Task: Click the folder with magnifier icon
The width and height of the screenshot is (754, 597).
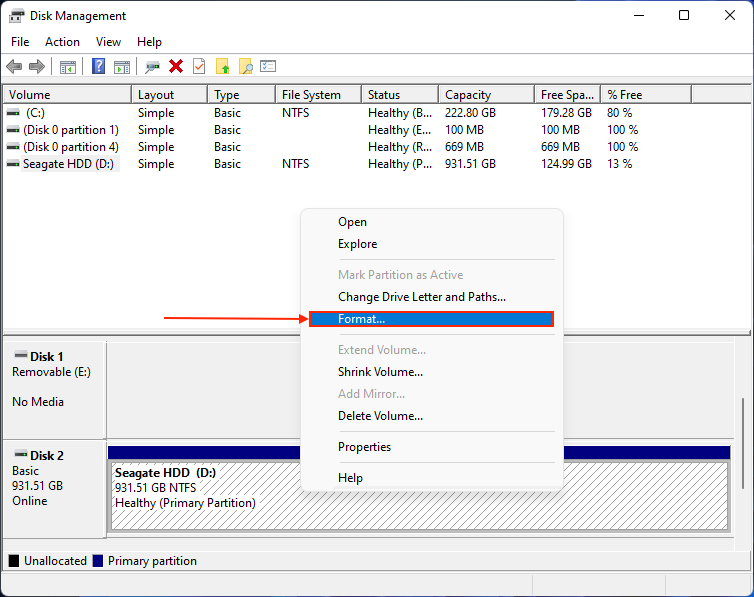Action: click(246, 66)
